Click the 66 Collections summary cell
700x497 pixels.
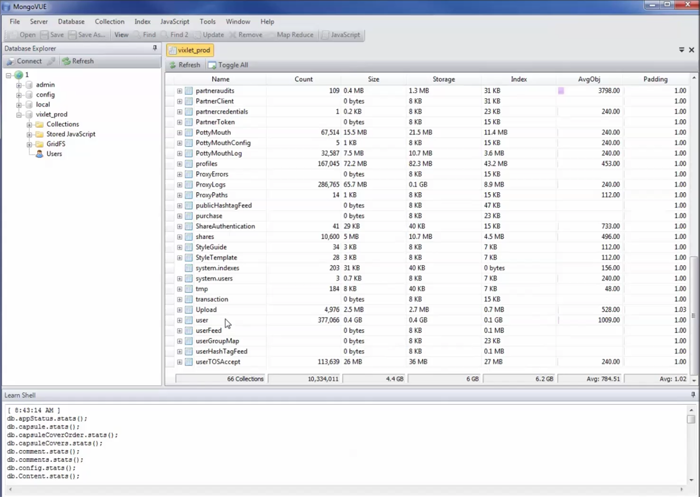[x=221, y=379]
